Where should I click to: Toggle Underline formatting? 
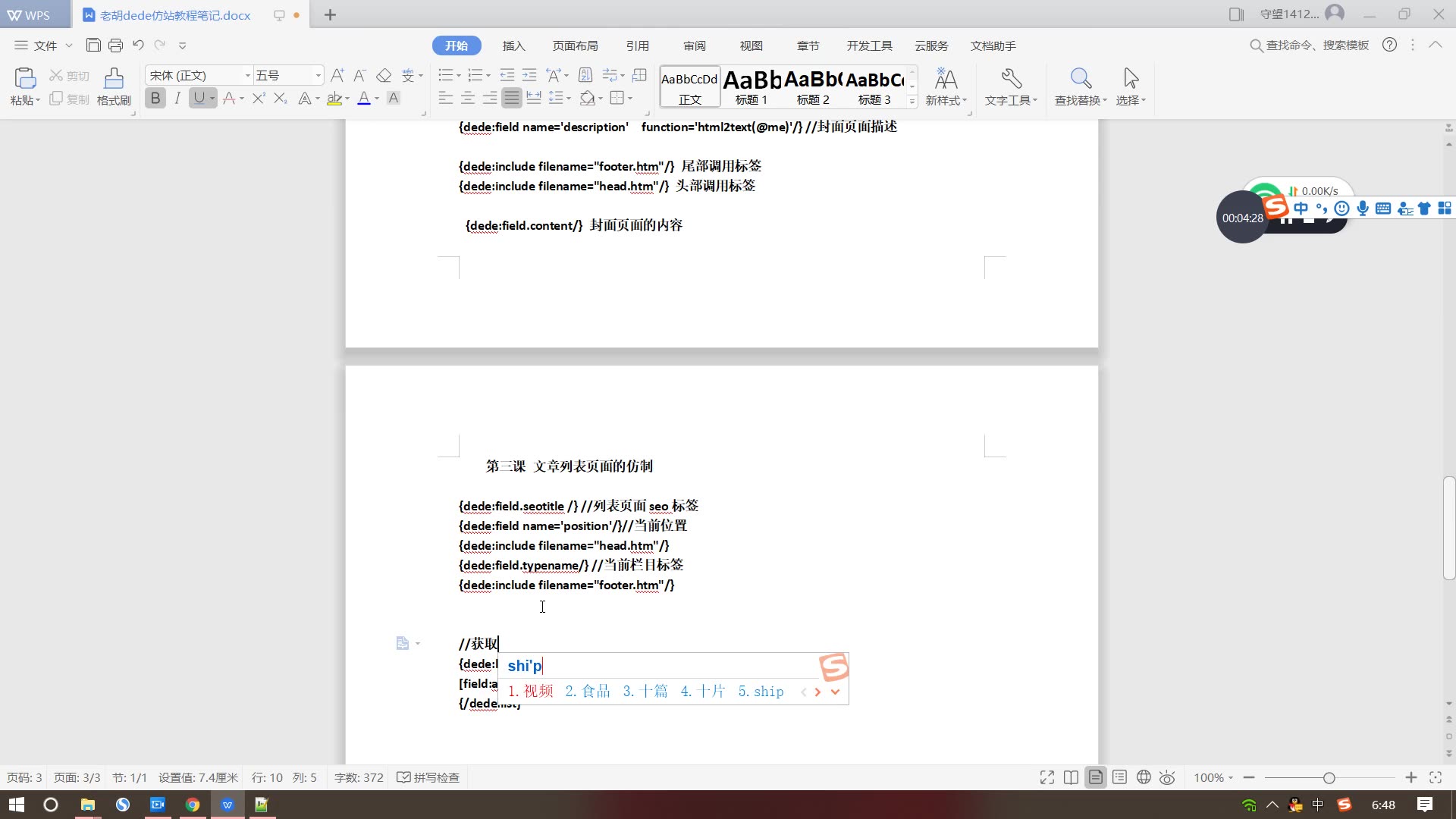[x=199, y=98]
